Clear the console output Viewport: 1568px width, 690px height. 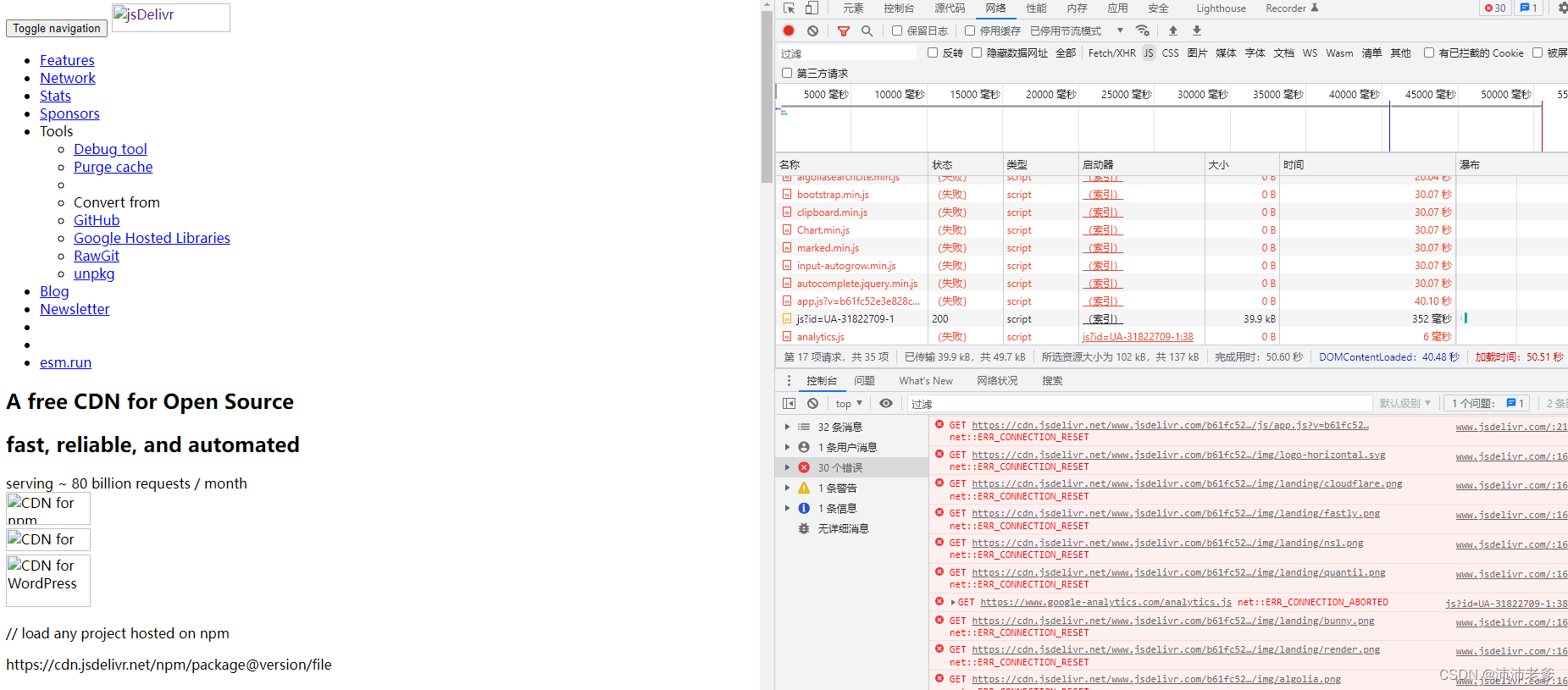point(812,404)
